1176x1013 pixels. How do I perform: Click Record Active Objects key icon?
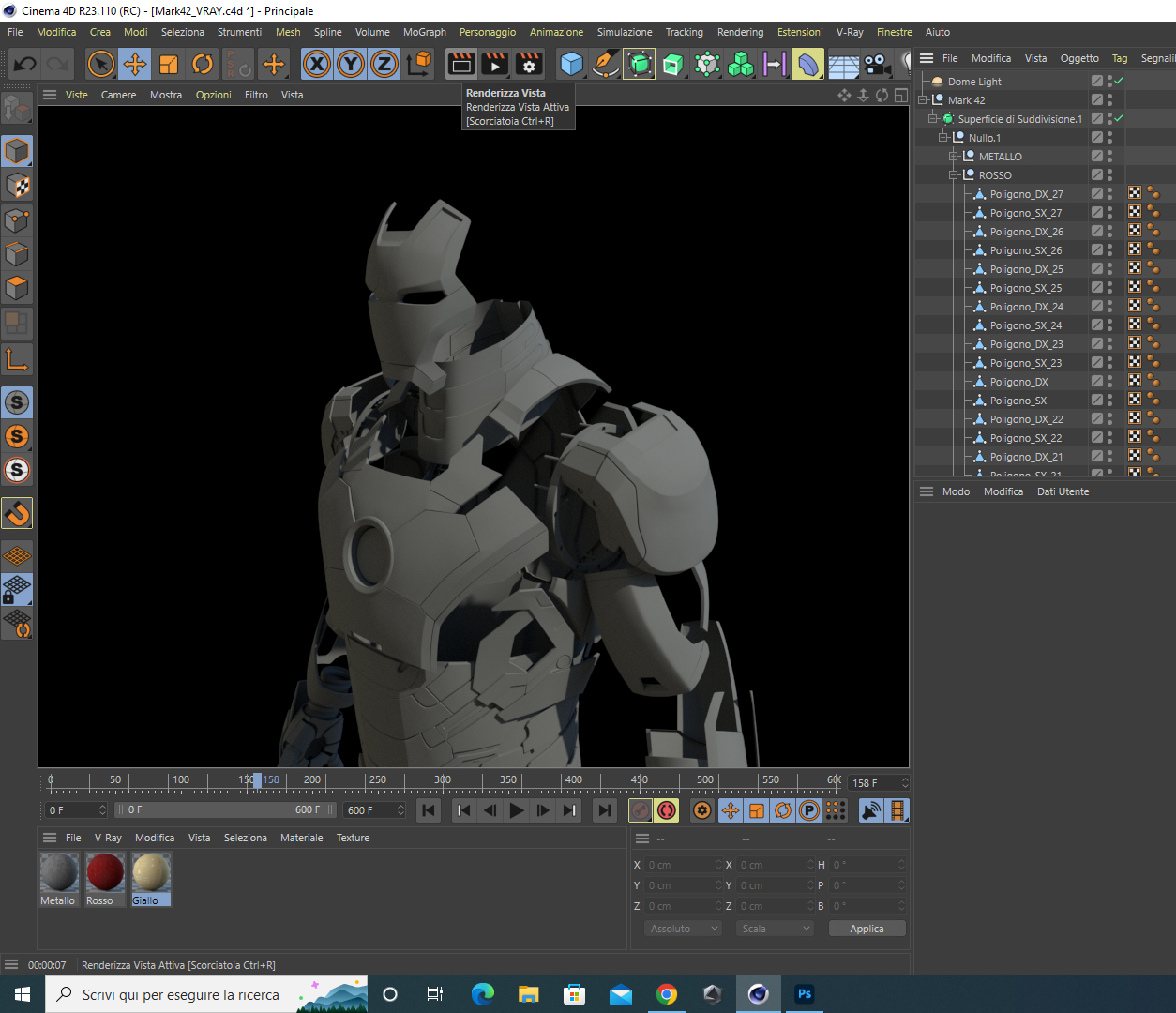click(x=641, y=810)
